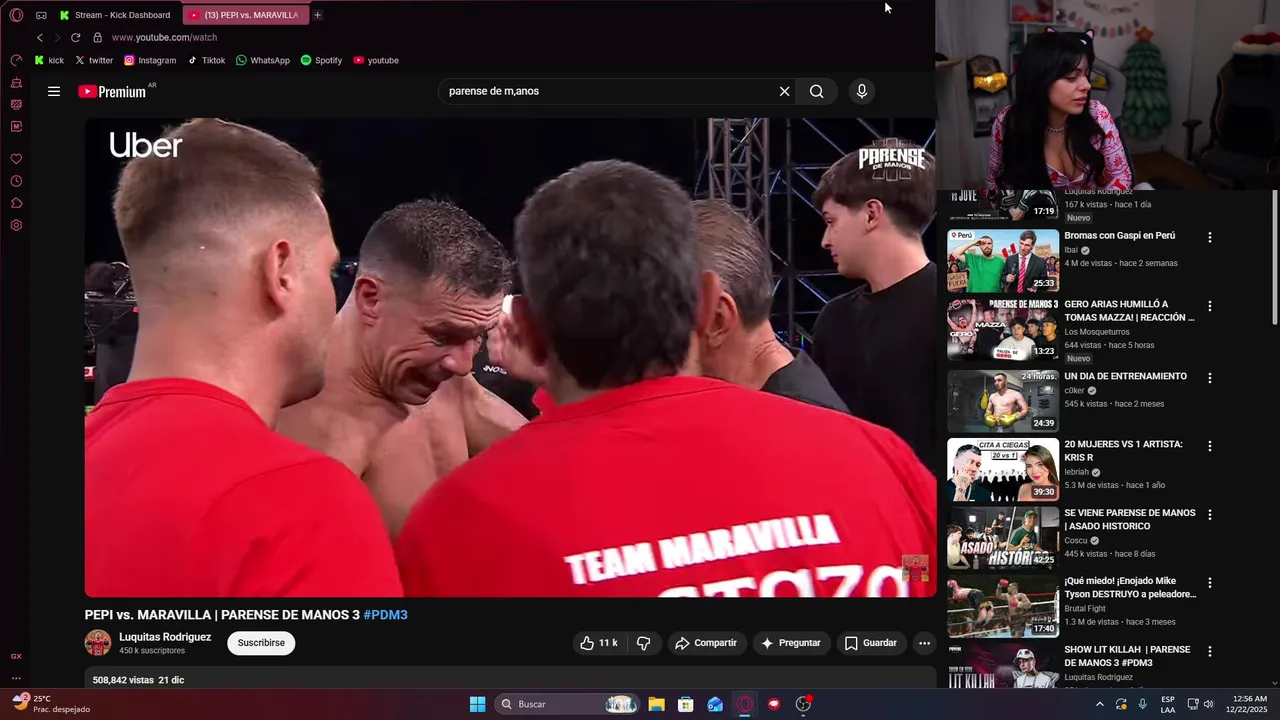
Task: Go back with browser back arrow
Action: click(40, 37)
